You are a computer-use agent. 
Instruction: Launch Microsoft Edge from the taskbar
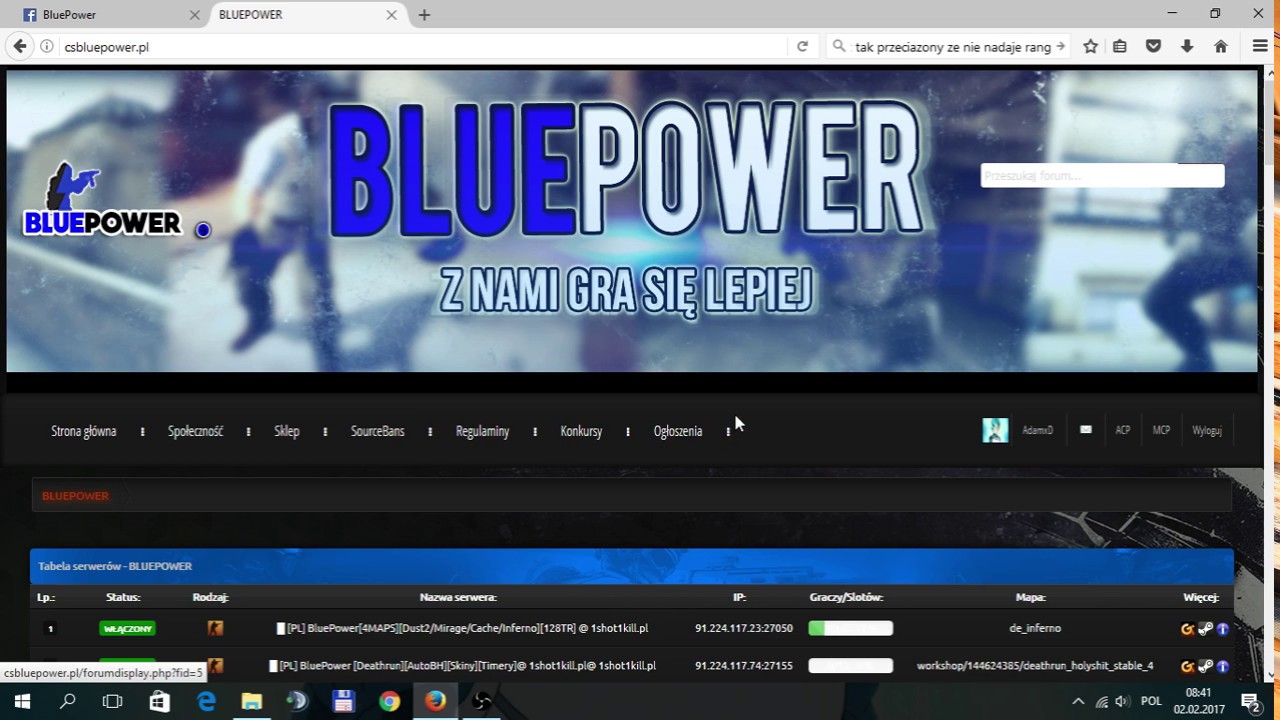tap(206, 701)
